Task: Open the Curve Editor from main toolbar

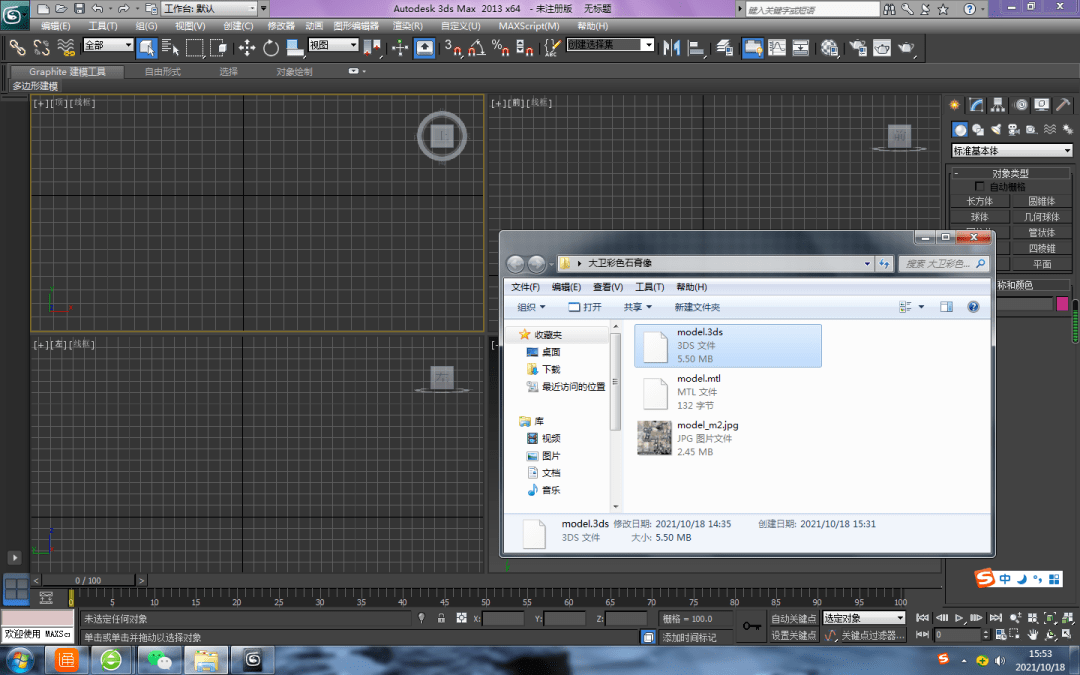Action: tap(777, 47)
